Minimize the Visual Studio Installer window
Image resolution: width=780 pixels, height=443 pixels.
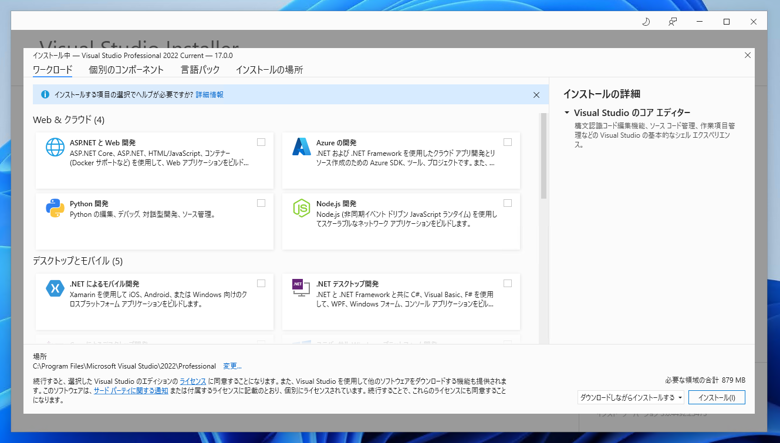pyautogui.click(x=699, y=22)
